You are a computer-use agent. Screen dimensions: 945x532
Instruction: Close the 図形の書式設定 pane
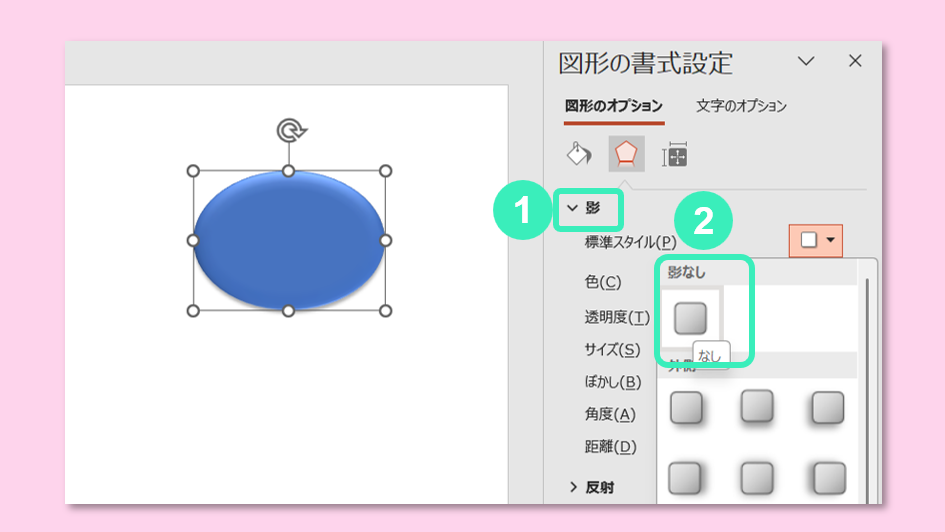pyautogui.click(x=855, y=62)
